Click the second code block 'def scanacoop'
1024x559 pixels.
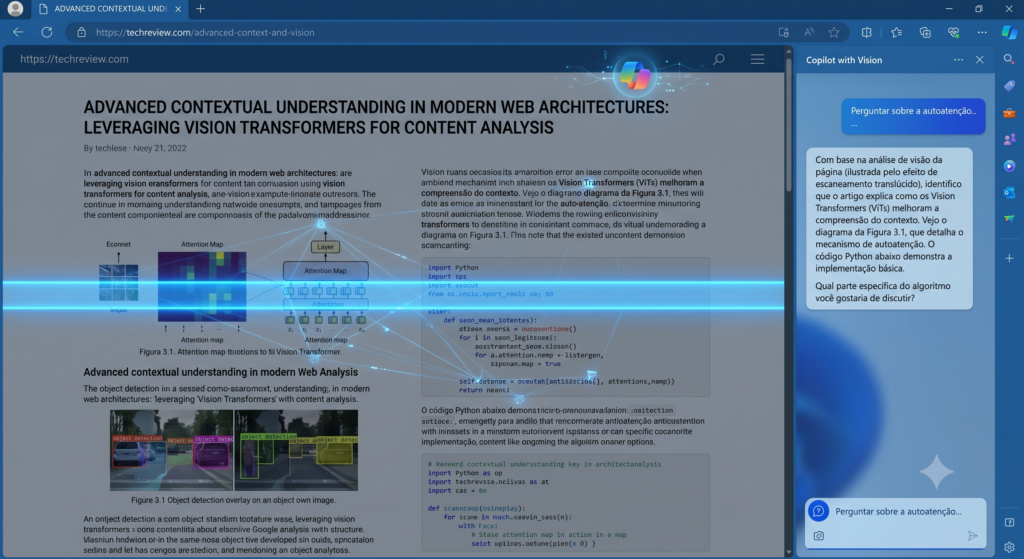pyautogui.click(x=566, y=503)
